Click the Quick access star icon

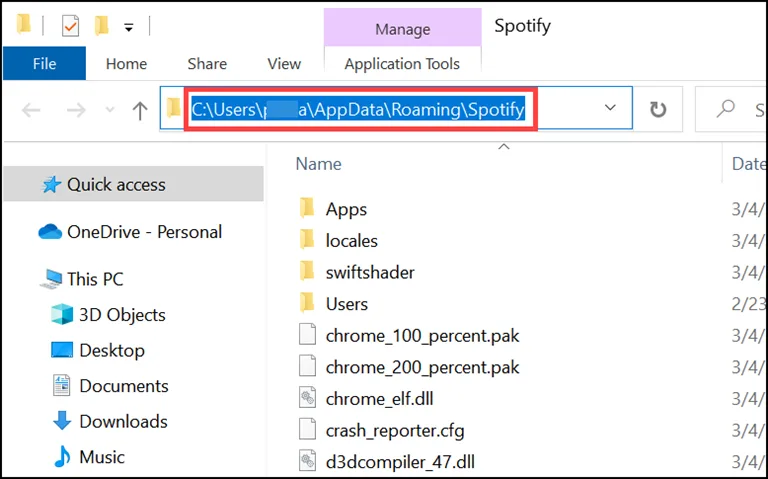[x=51, y=185]
